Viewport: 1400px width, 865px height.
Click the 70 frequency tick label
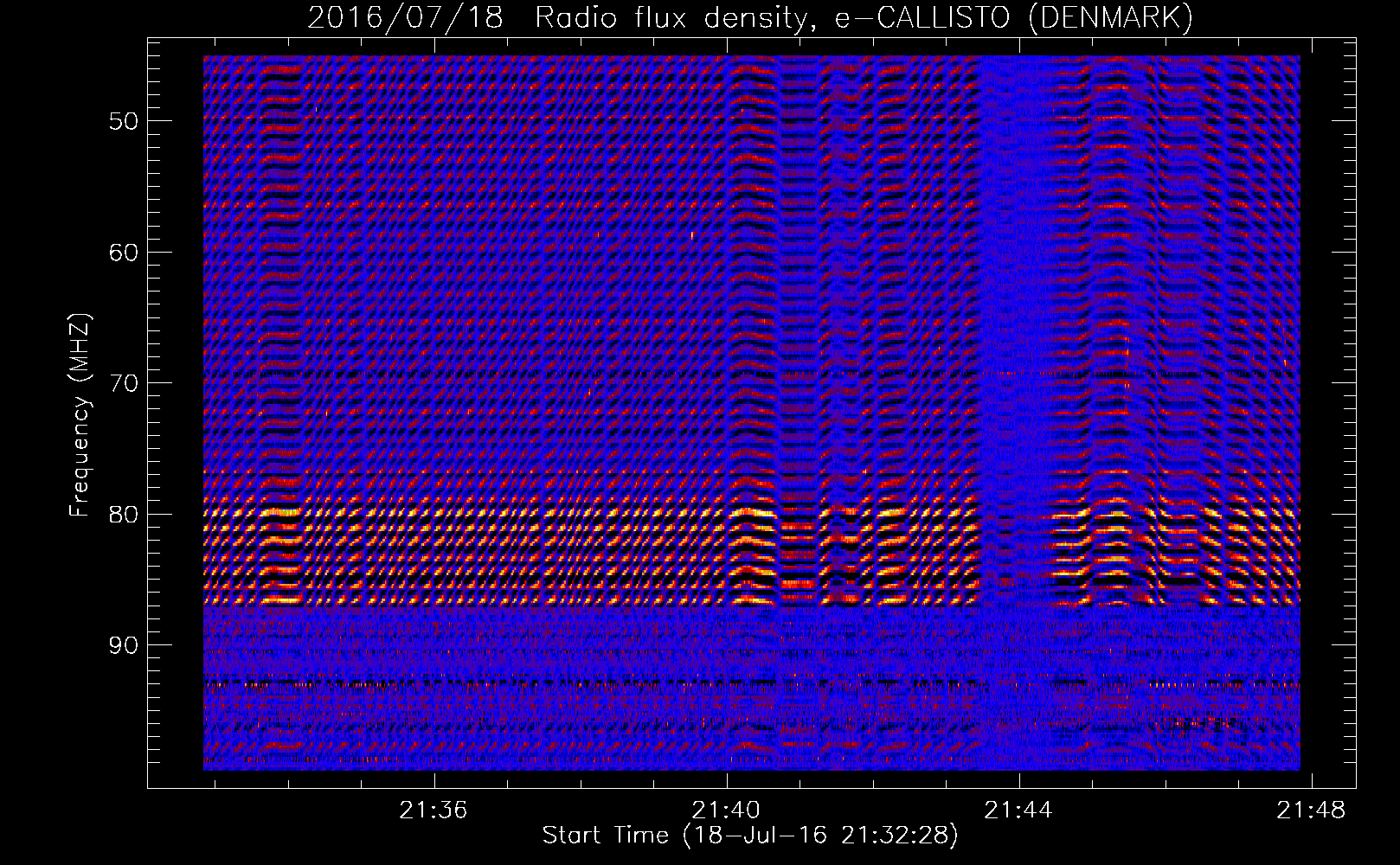(x=124, y=383)
